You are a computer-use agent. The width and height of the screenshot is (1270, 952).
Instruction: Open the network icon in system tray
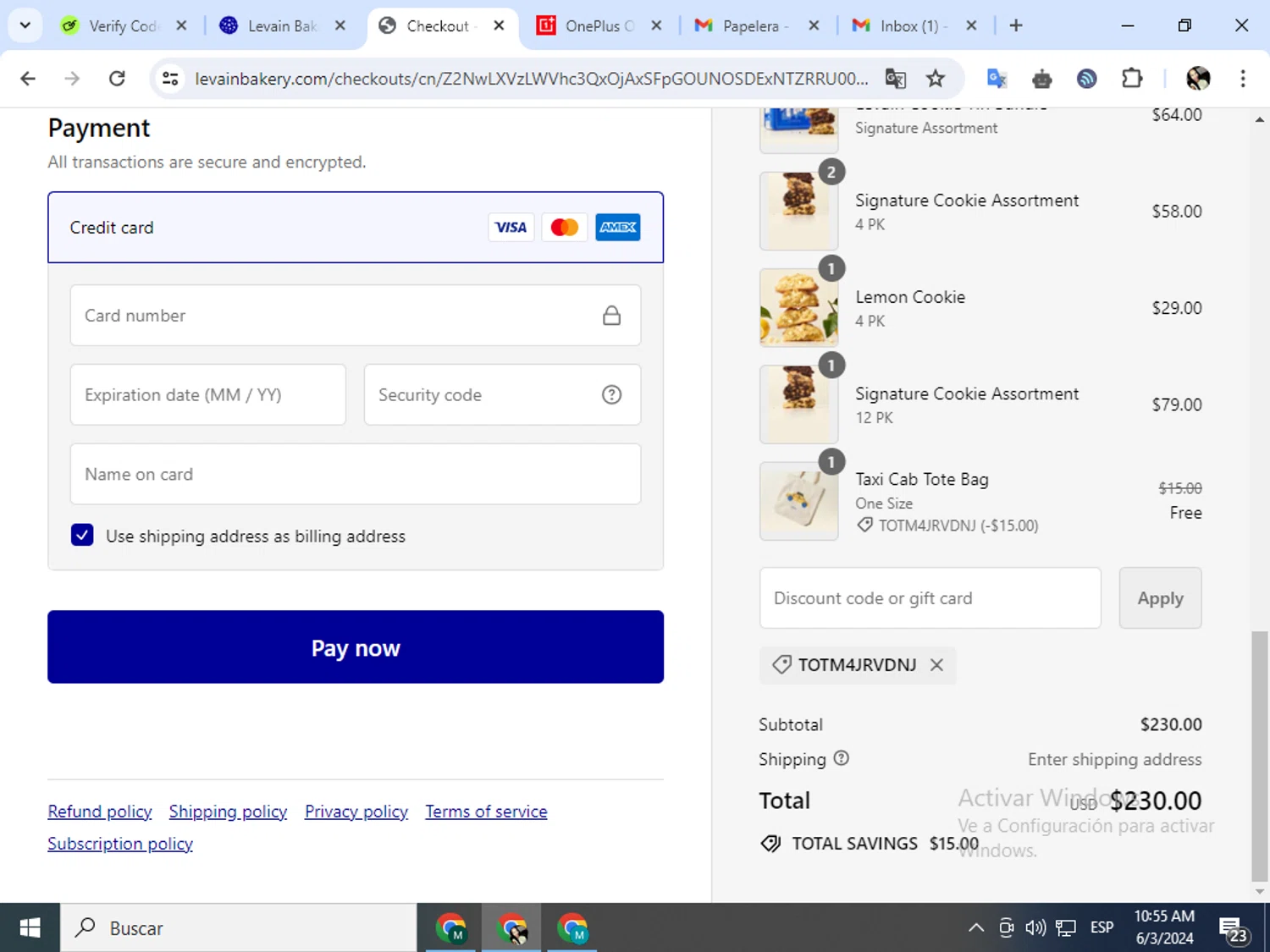(1066, 928)
